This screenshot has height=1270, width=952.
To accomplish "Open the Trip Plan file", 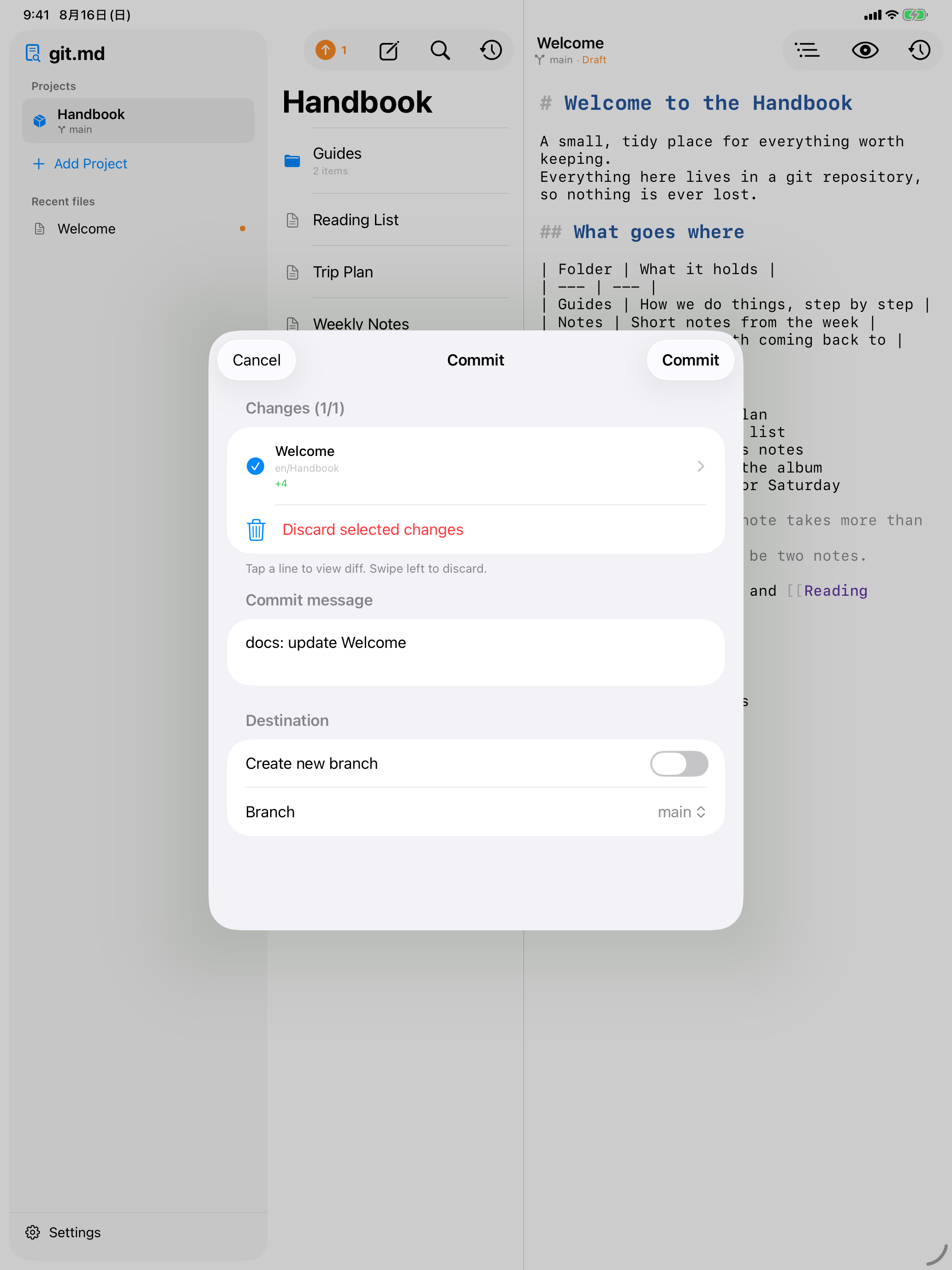I will click(396, 272).
